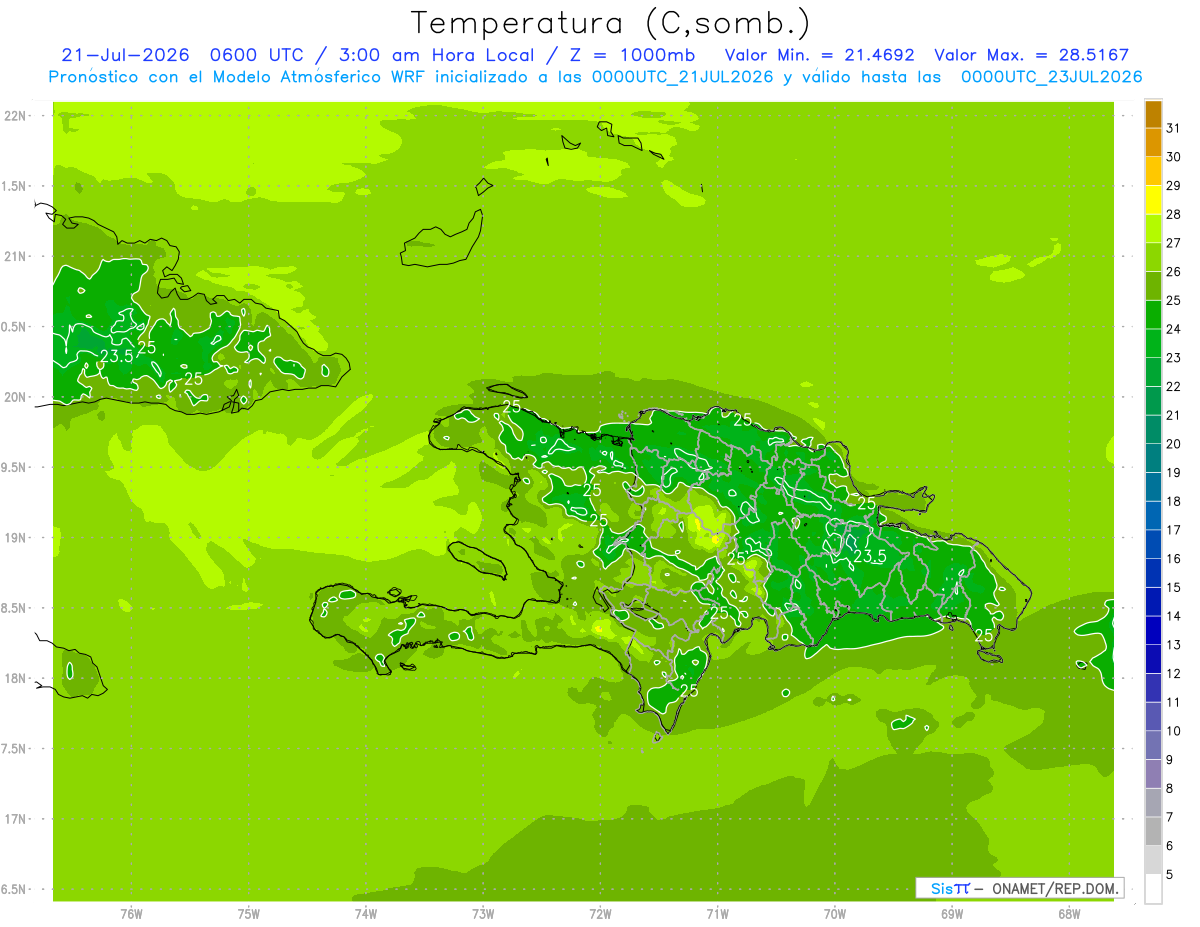
Task: Click the 0000UTC_23JUL2026 validity end time
Action: pos(1051,76)
